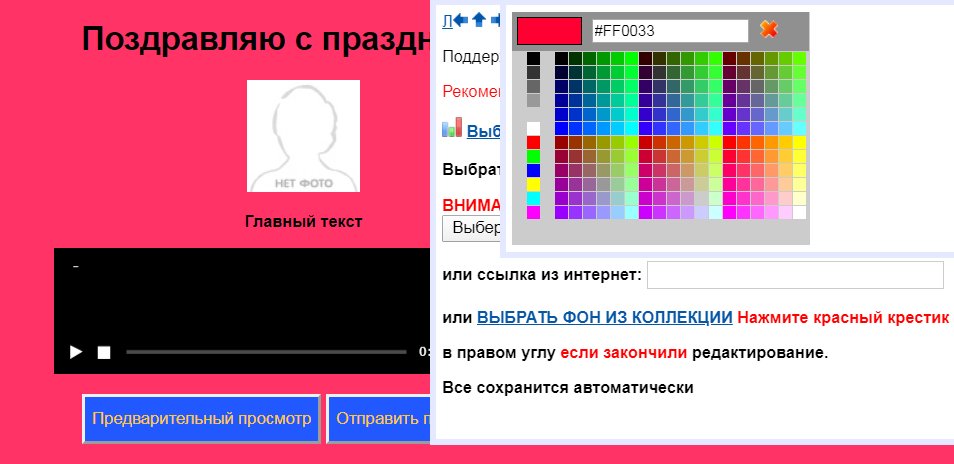
Task: Click the hex color code field
Action: pyautogui.click(x=669, y=31)
